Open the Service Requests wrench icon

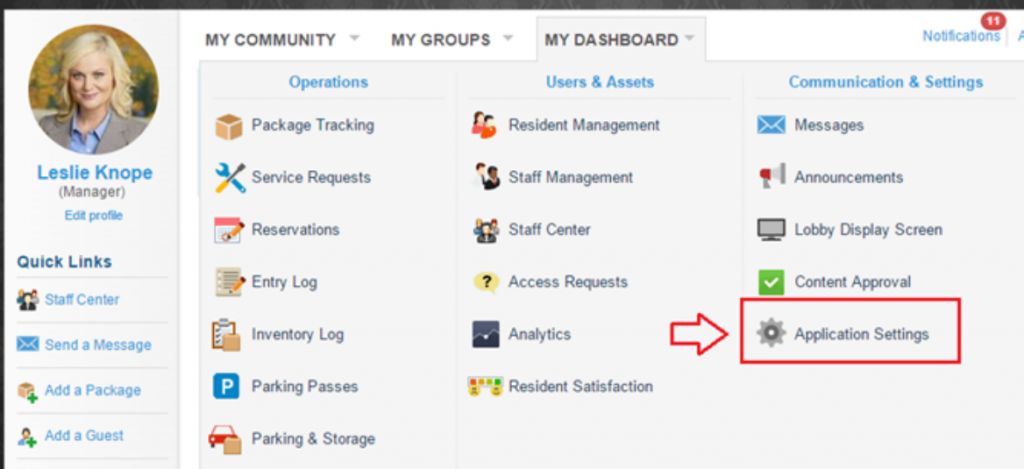pyautogui.click(x=229, y=178)
